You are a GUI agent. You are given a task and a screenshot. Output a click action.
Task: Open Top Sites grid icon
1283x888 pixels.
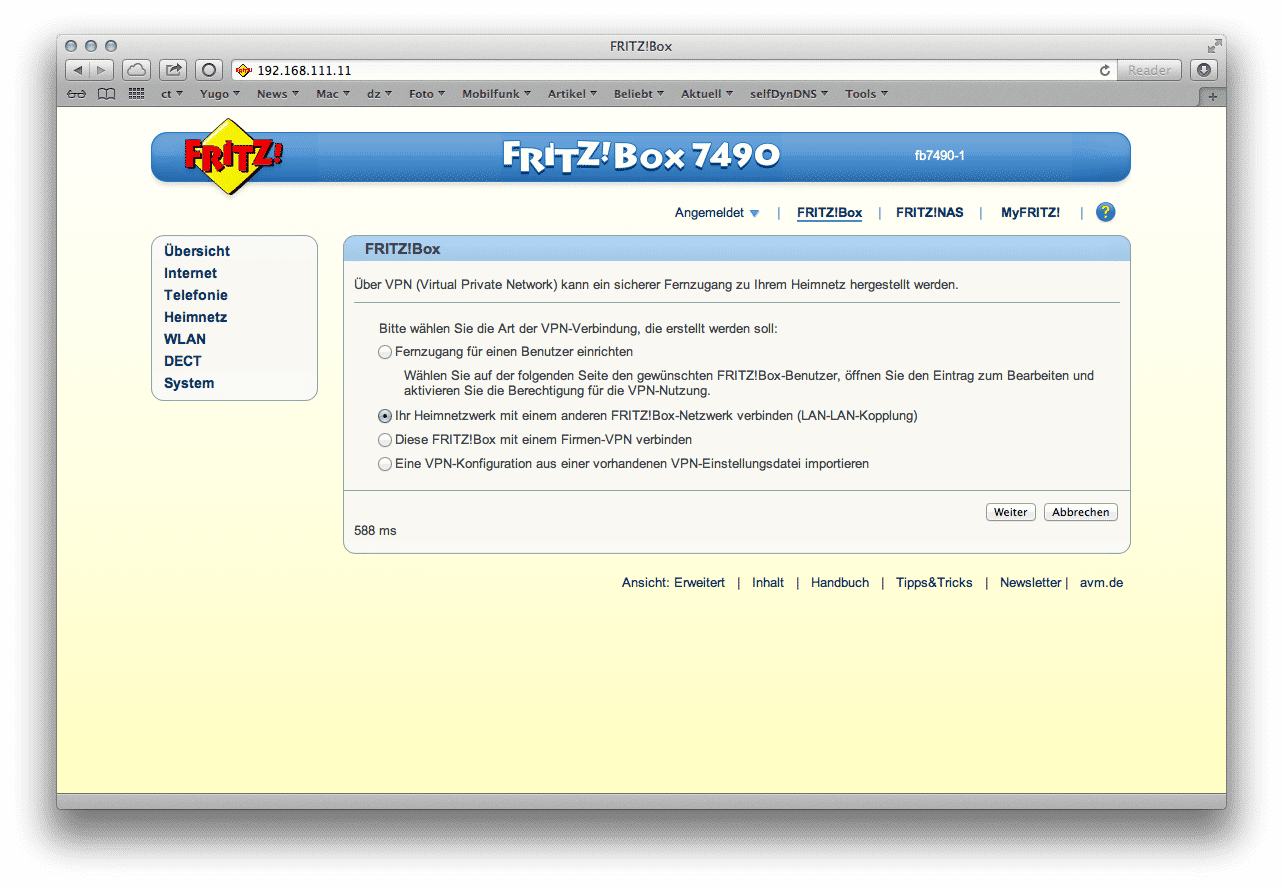pyautogui.click(x=136, y=94)
